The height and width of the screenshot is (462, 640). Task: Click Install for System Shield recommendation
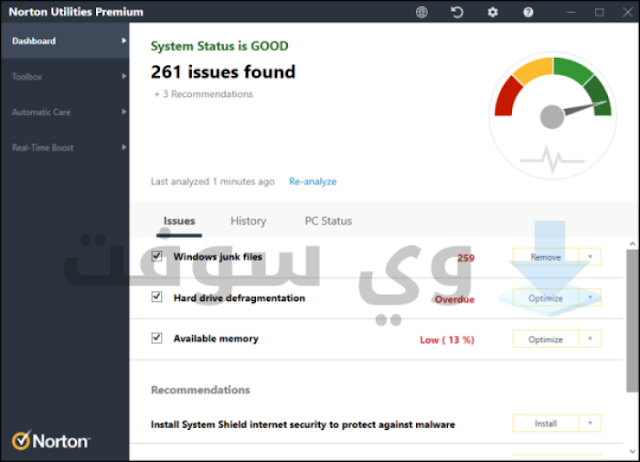545,424
